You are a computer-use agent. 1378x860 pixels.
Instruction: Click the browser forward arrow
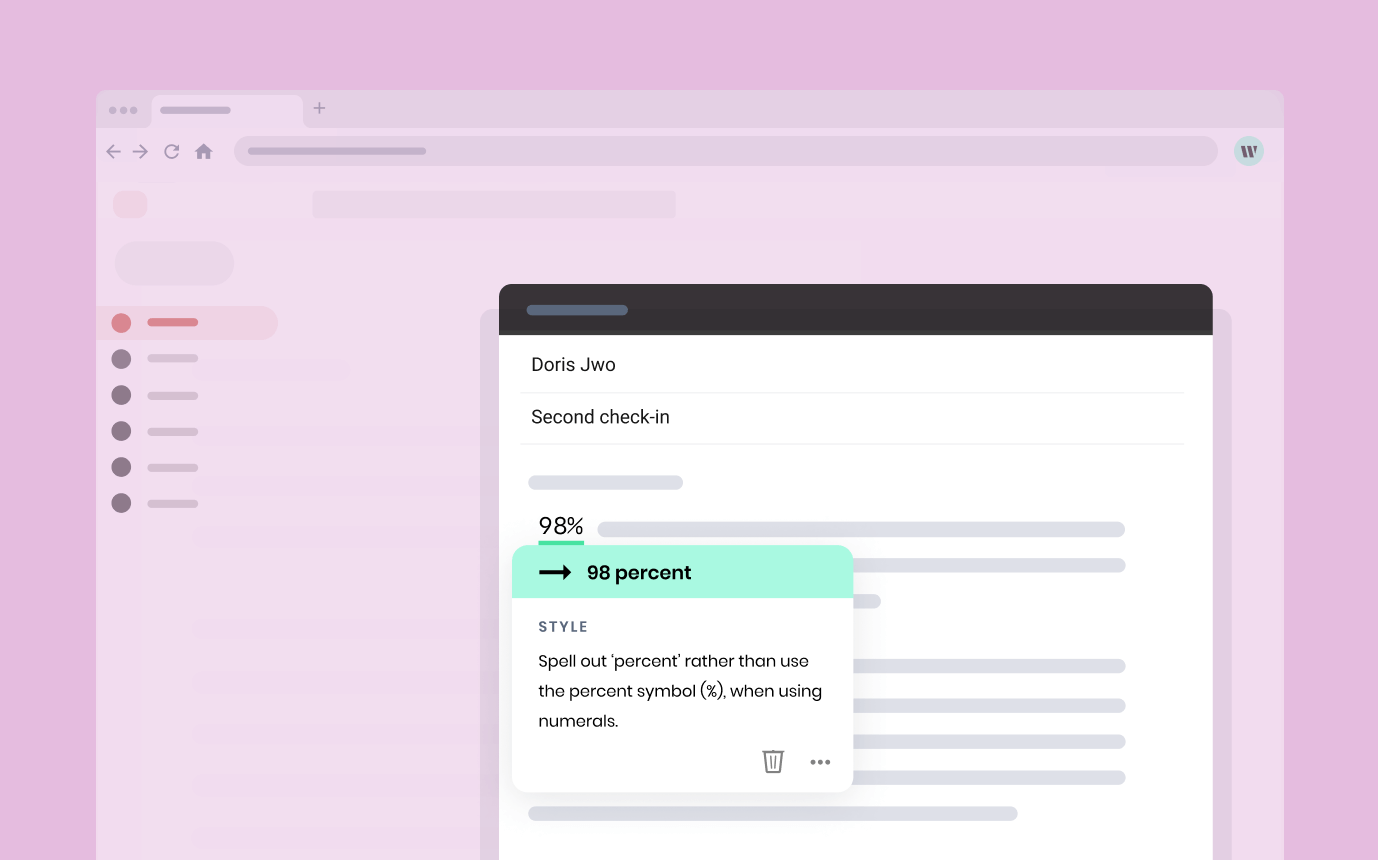click(141, 151)
